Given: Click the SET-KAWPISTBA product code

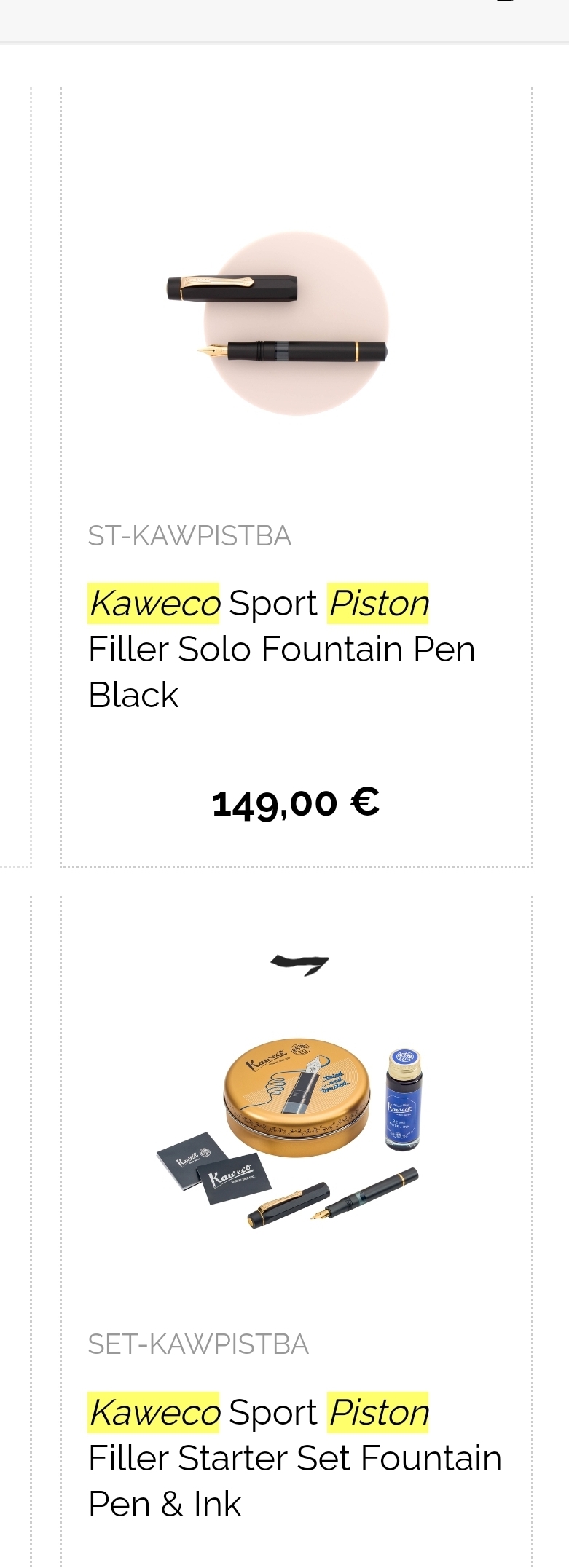Looking at the screenshot, I should tap(198, 1344).
